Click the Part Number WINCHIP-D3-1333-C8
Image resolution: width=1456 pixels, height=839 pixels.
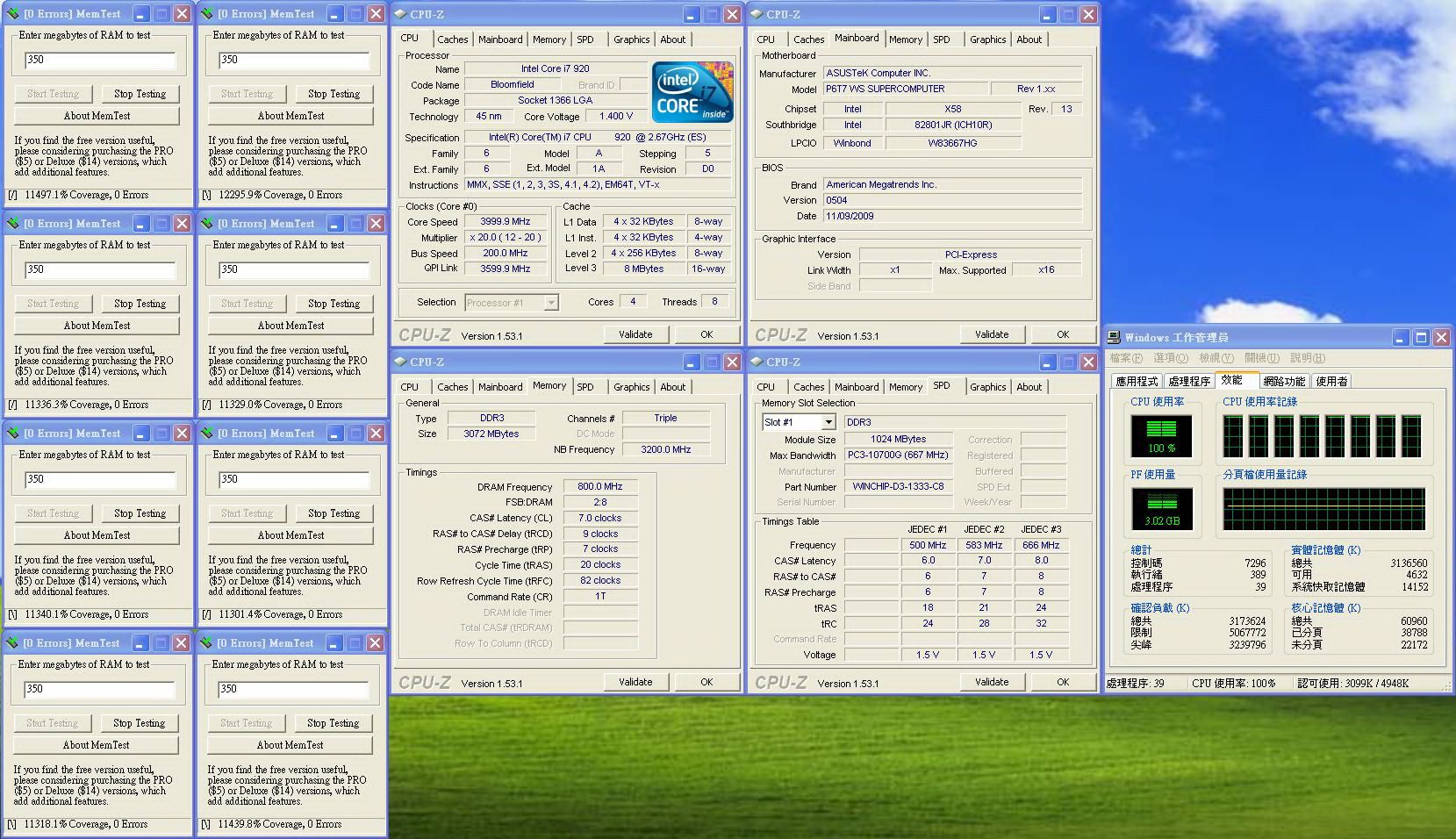click(899, 486)
